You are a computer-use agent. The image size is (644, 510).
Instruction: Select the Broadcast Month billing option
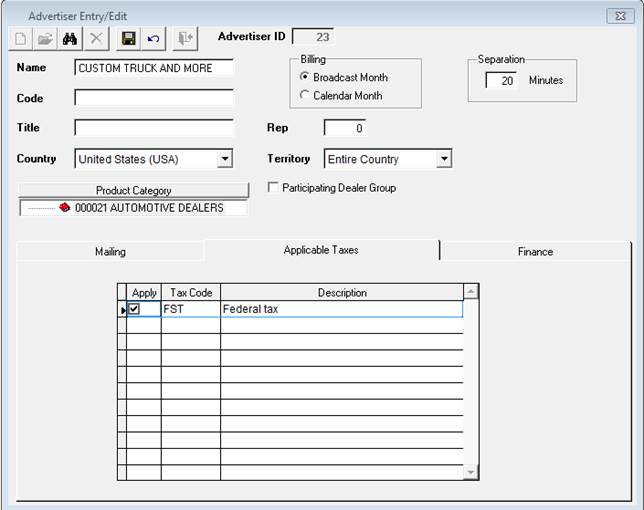(305, 77)
